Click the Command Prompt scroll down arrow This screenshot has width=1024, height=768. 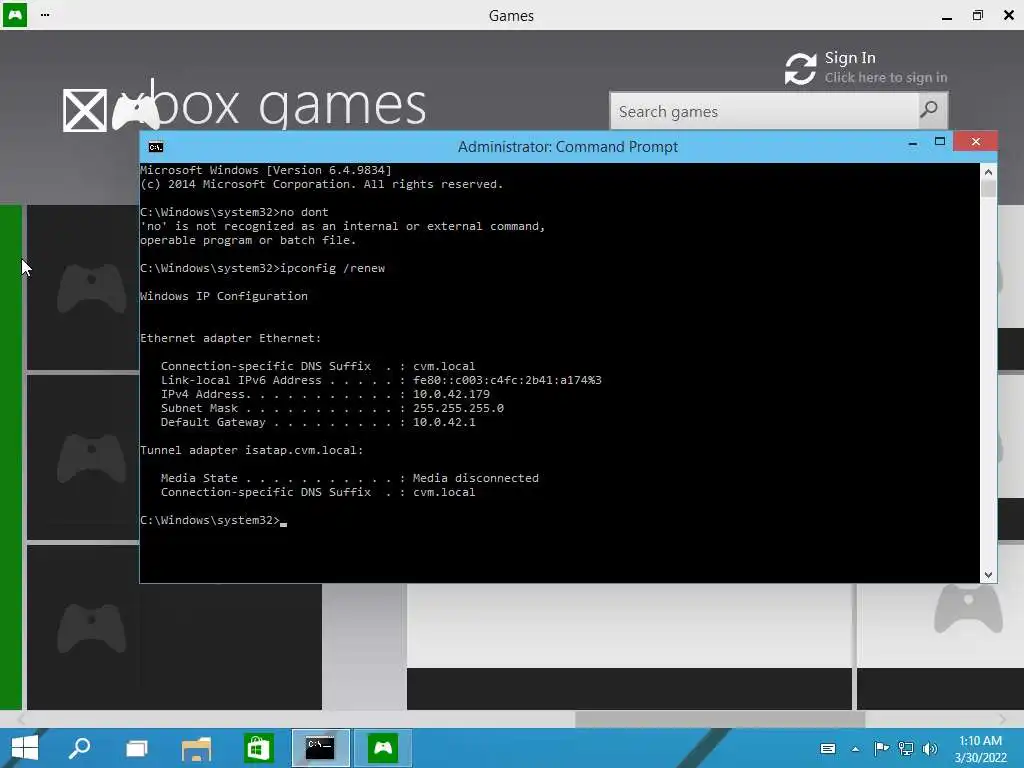point(988,575)
